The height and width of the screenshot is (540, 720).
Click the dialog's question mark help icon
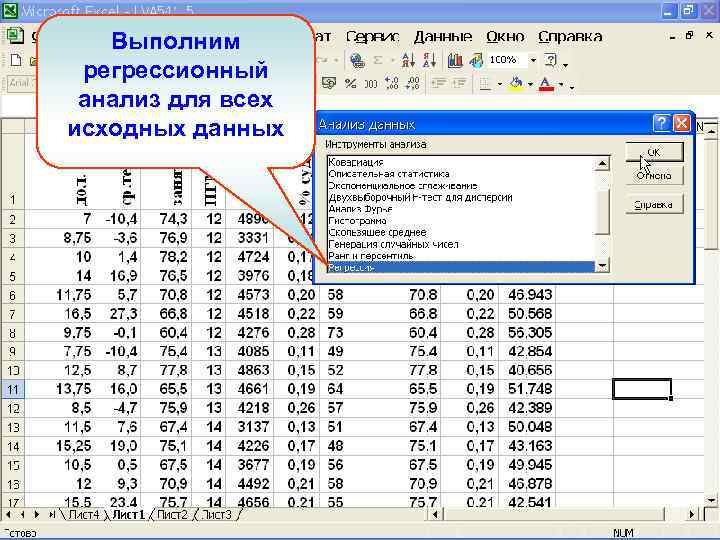[x=661, y=123]
